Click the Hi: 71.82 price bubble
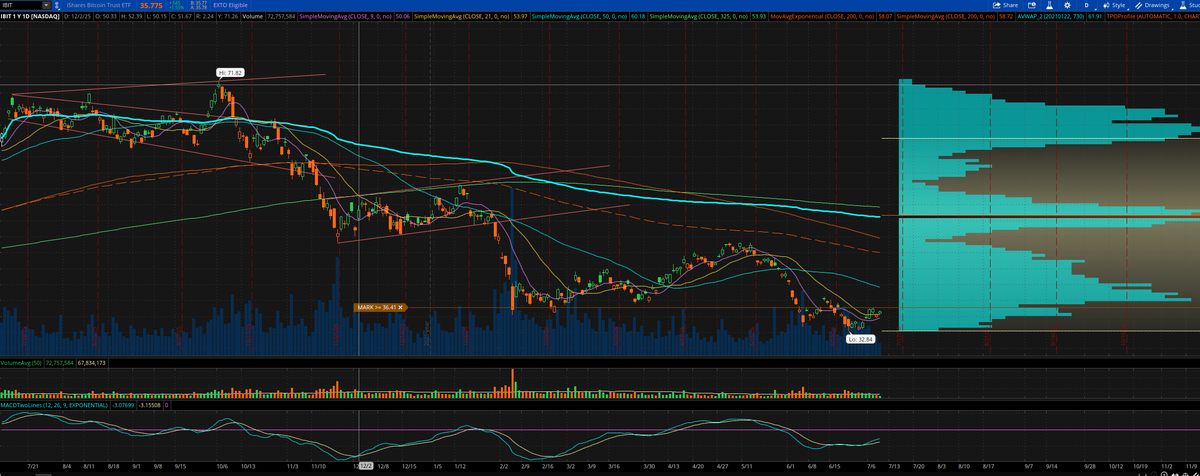The image size is (1200, 476). (231, 72)
